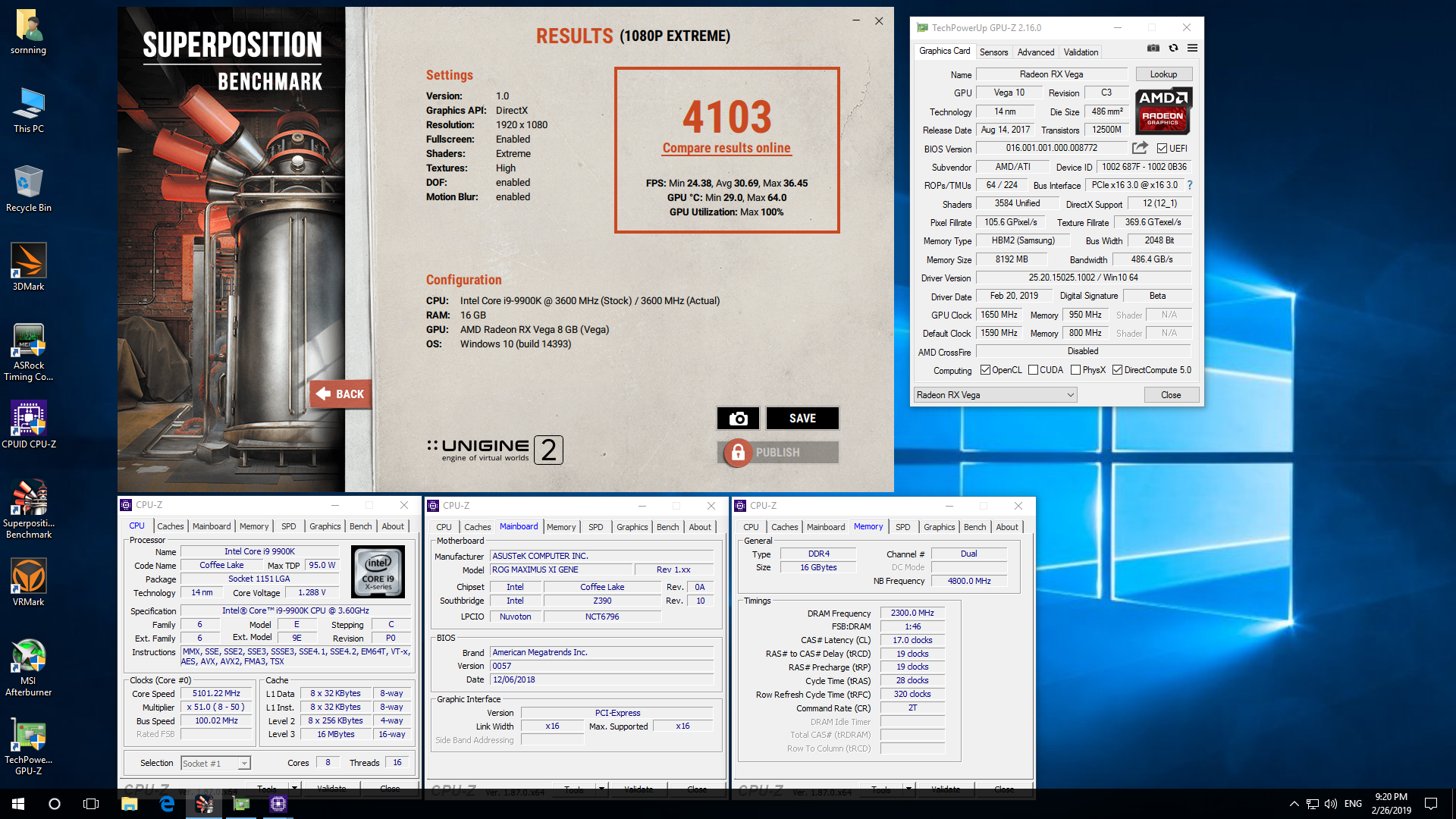This screenshot has width=1456, height=819.
Task: Open ASRock Timing Configurator shortcut
Action: point(28,353)
